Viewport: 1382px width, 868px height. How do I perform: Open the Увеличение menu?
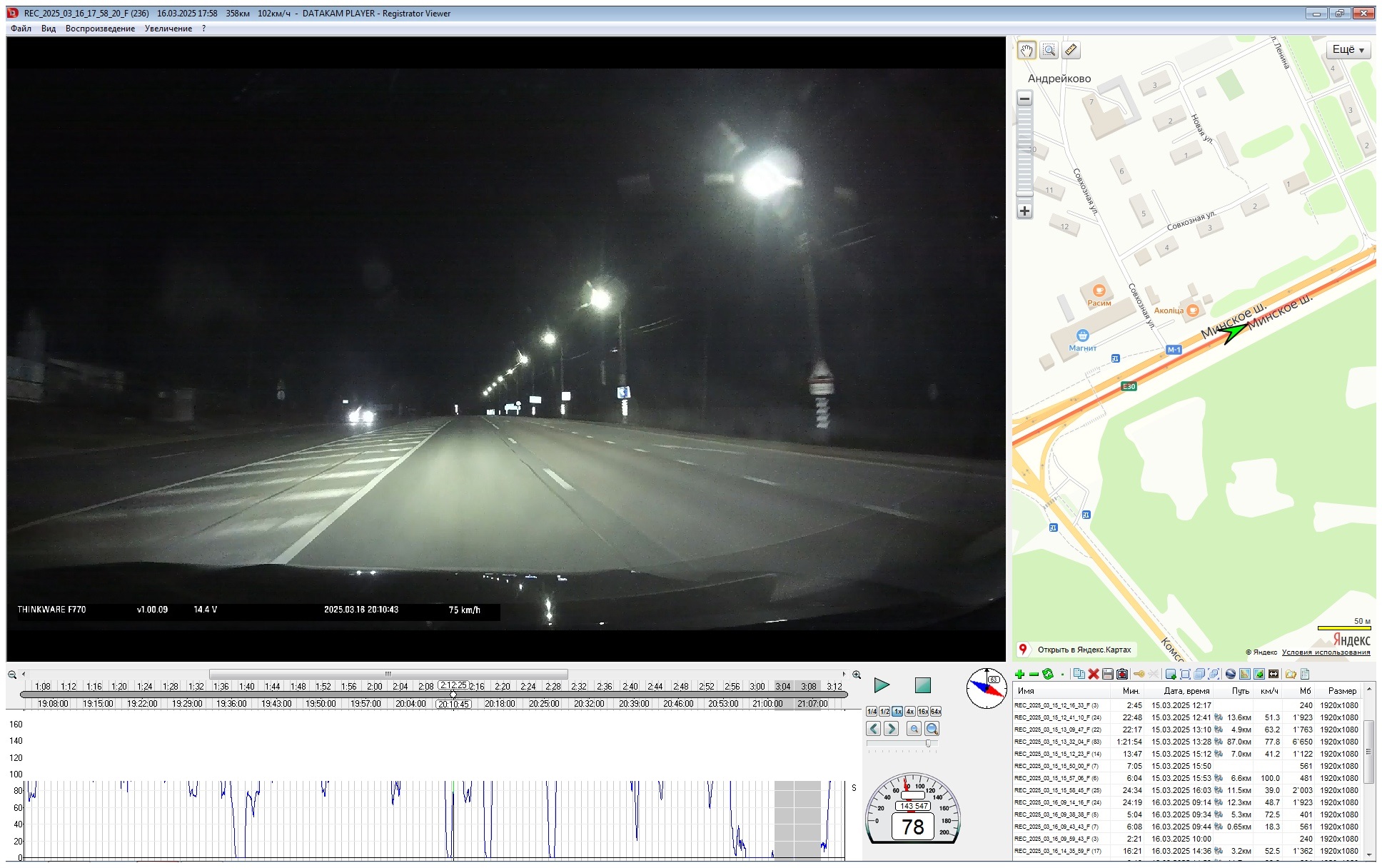[x=168, y=29]
